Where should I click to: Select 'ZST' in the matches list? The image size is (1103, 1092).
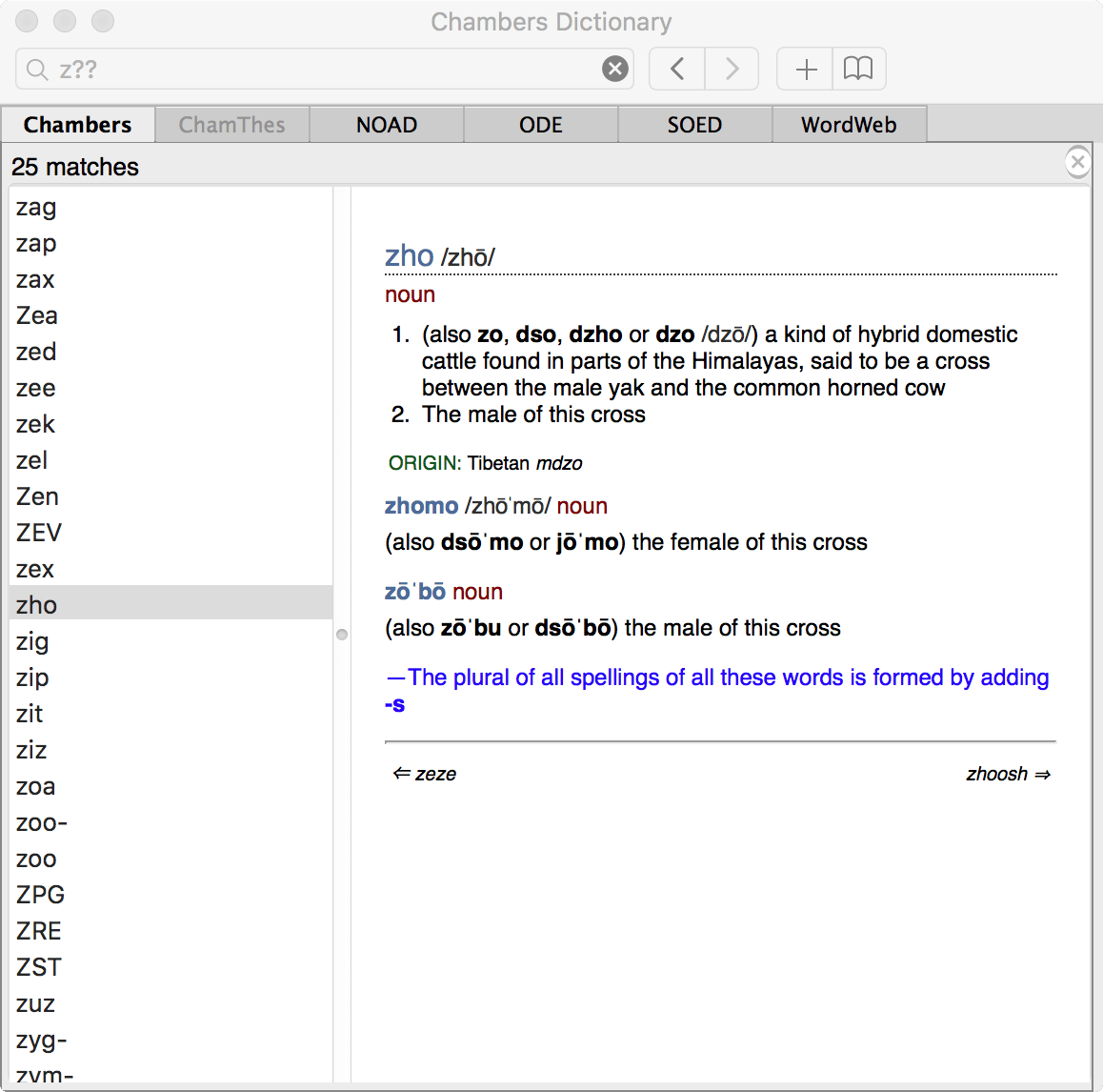click(x=170, y=967)
